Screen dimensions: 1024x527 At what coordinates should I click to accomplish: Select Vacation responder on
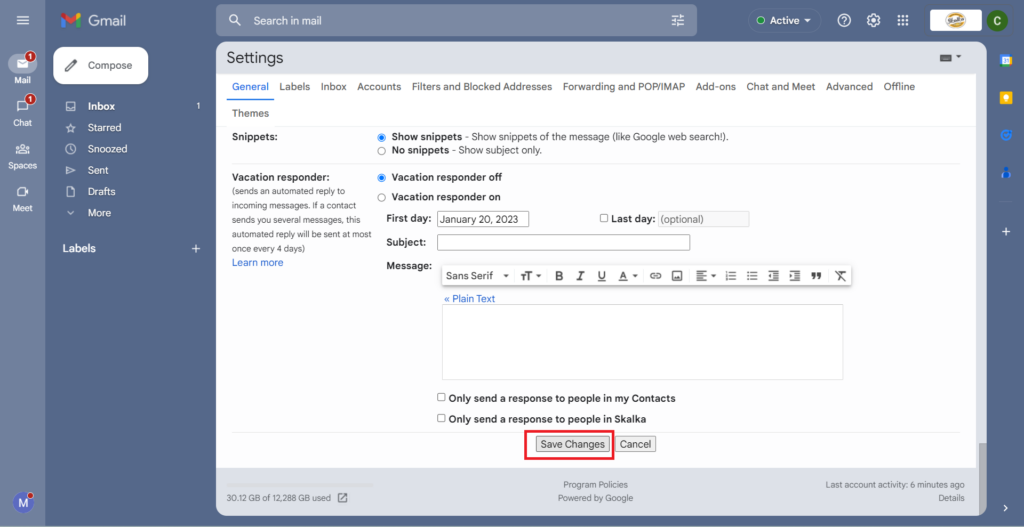coord(381,198)
